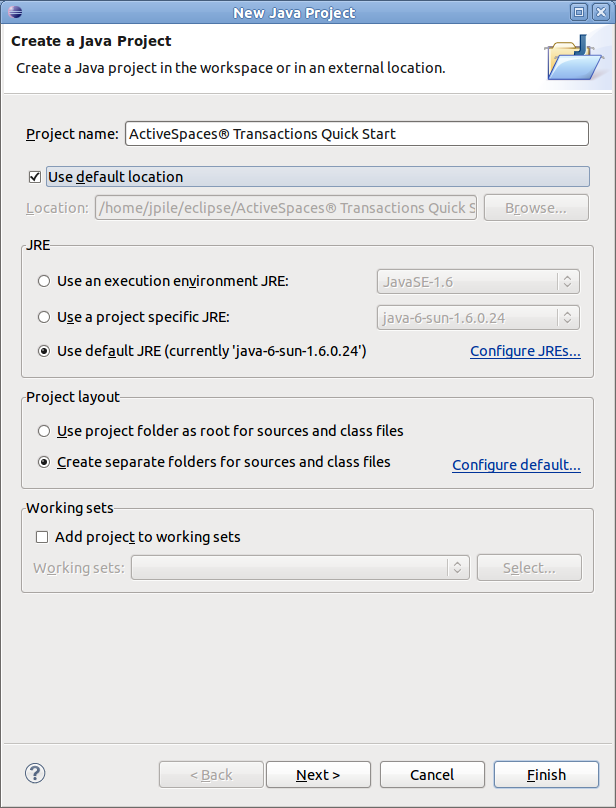
Task: Open Configure JREs settings
Action: pos(525,350)
